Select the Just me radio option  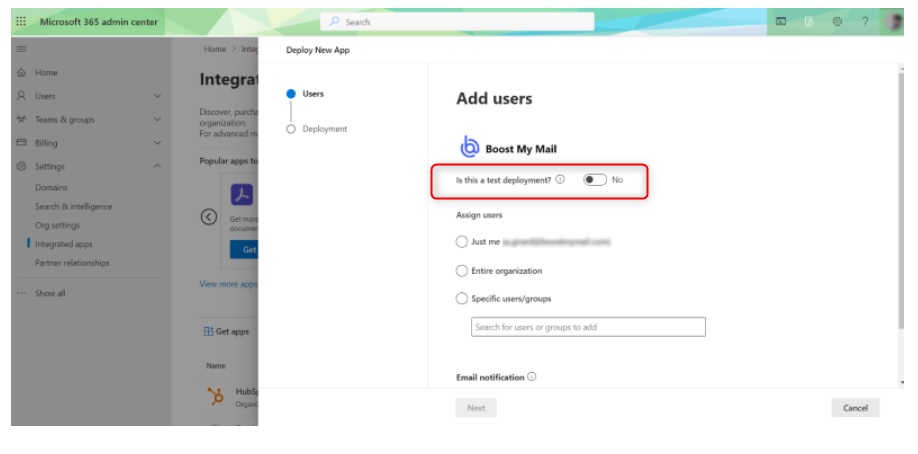(461, 241)
